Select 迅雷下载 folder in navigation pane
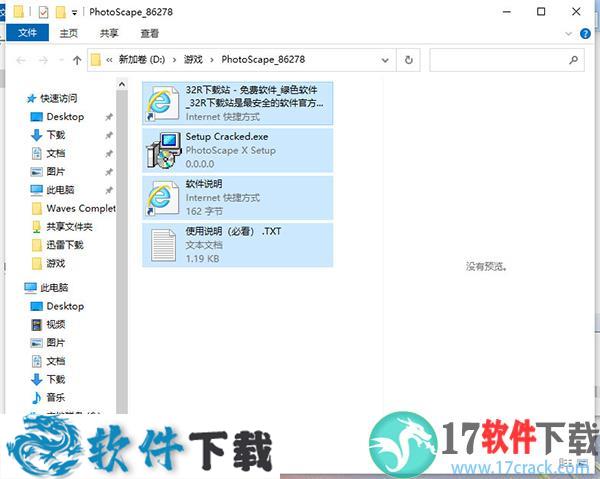Screen dimensions: 600x479 coord(64,245)
